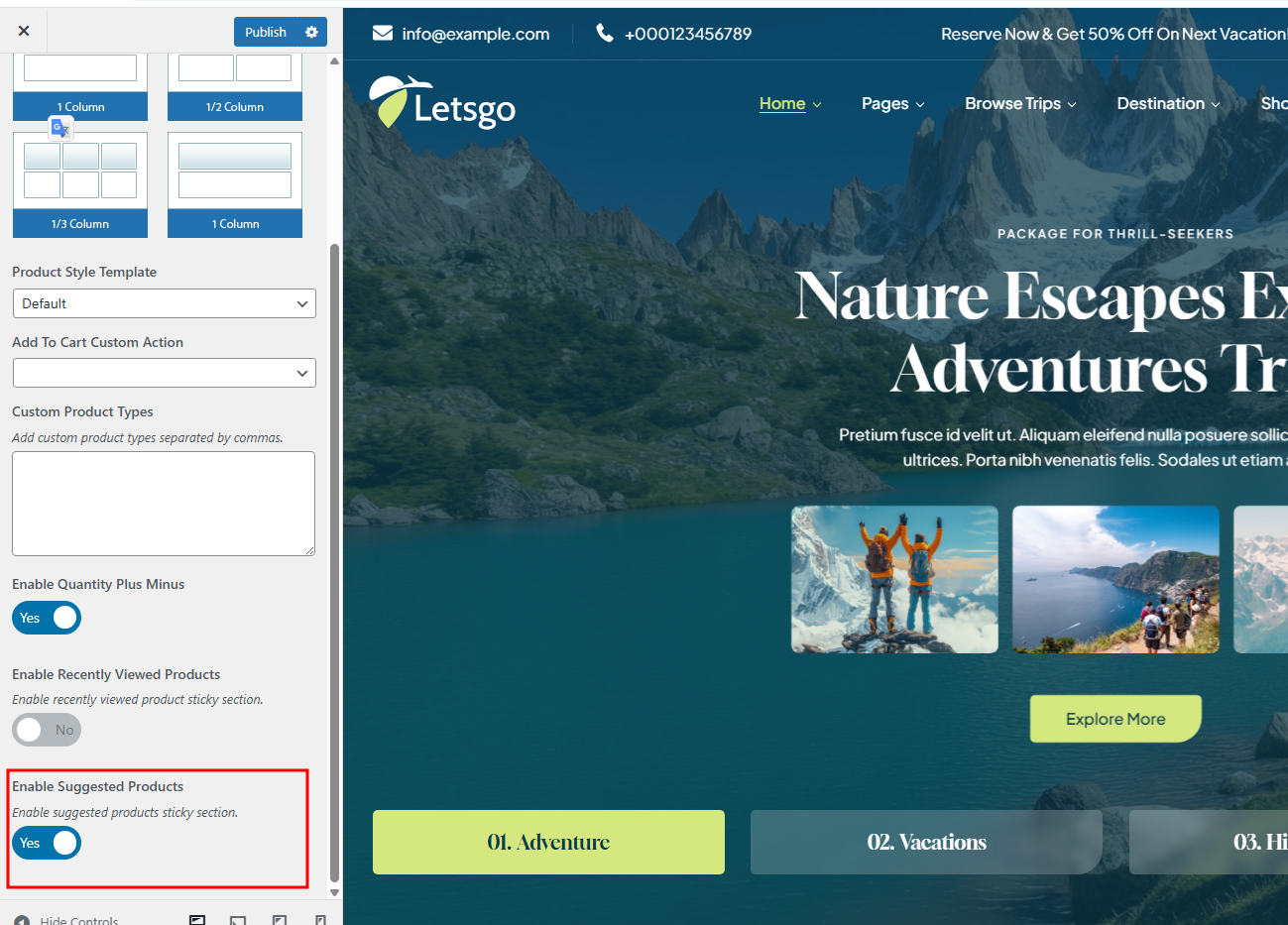Viewport: 1288px width, 925px height.
Task: Expand the Browse Trips menu
Action: coord(1019,104)
